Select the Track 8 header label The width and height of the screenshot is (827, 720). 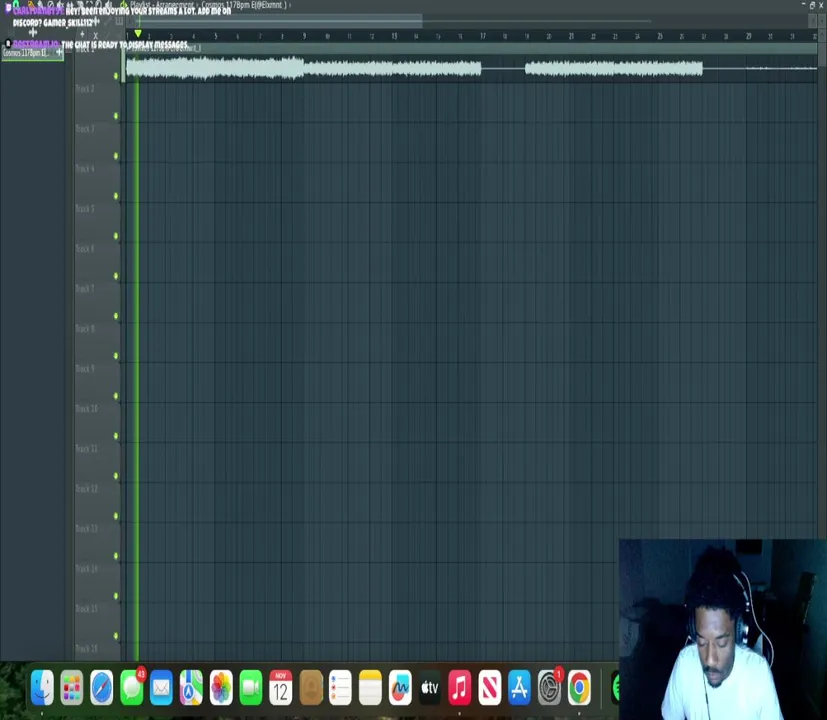tap(85, 329)
